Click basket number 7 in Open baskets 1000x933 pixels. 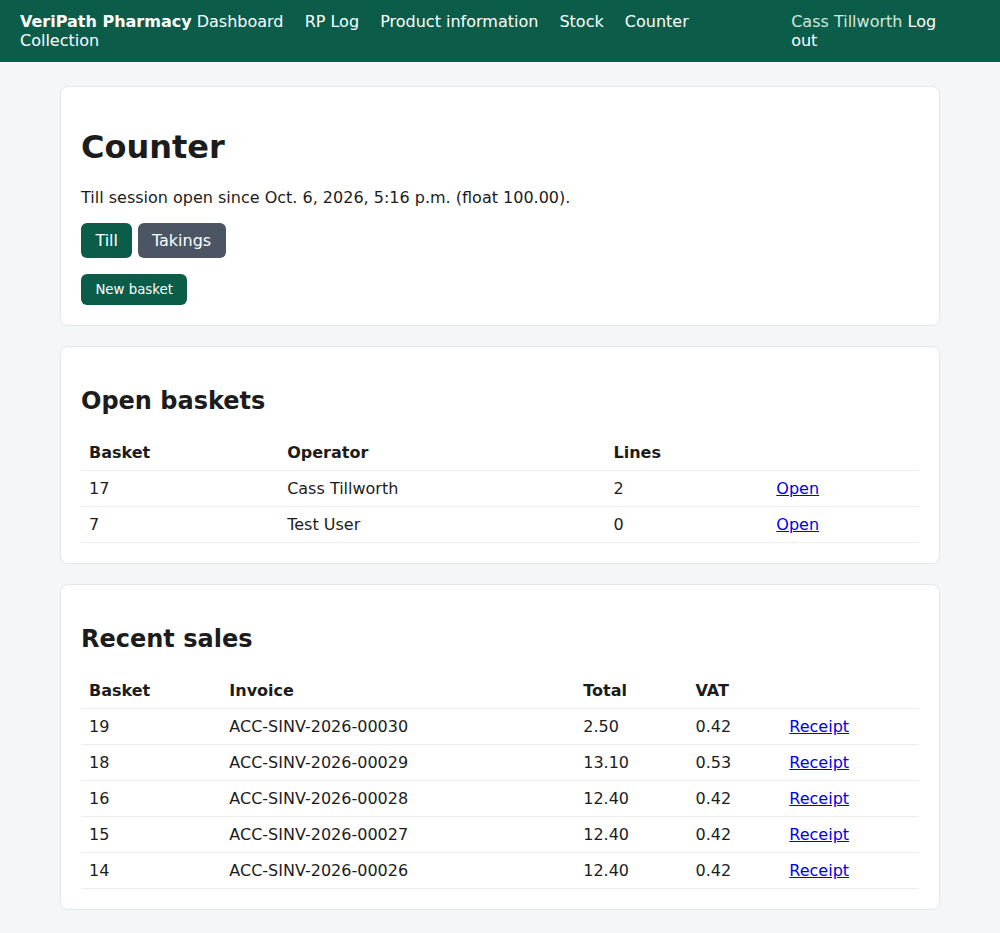[x=94, y=524]
